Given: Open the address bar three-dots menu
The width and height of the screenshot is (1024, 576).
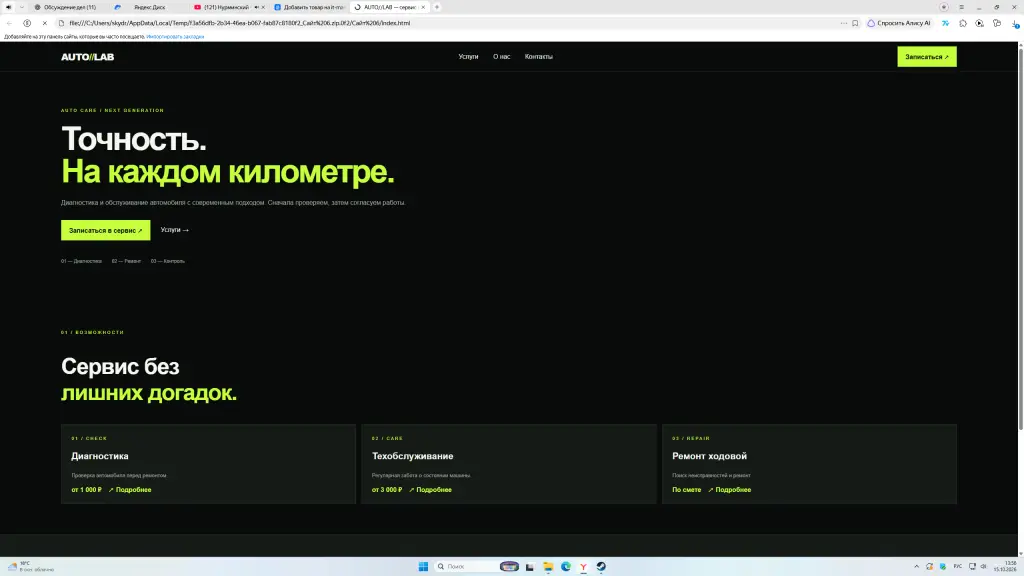Looking at the screenshot, I should point(844,23).
